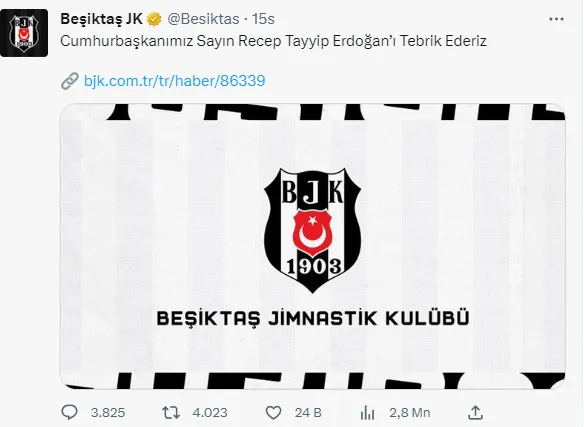Open the Beşiktaş JK profile avatar
Image resolution: width=584 pixels, height=427 pixels.
tap(24, 33)
